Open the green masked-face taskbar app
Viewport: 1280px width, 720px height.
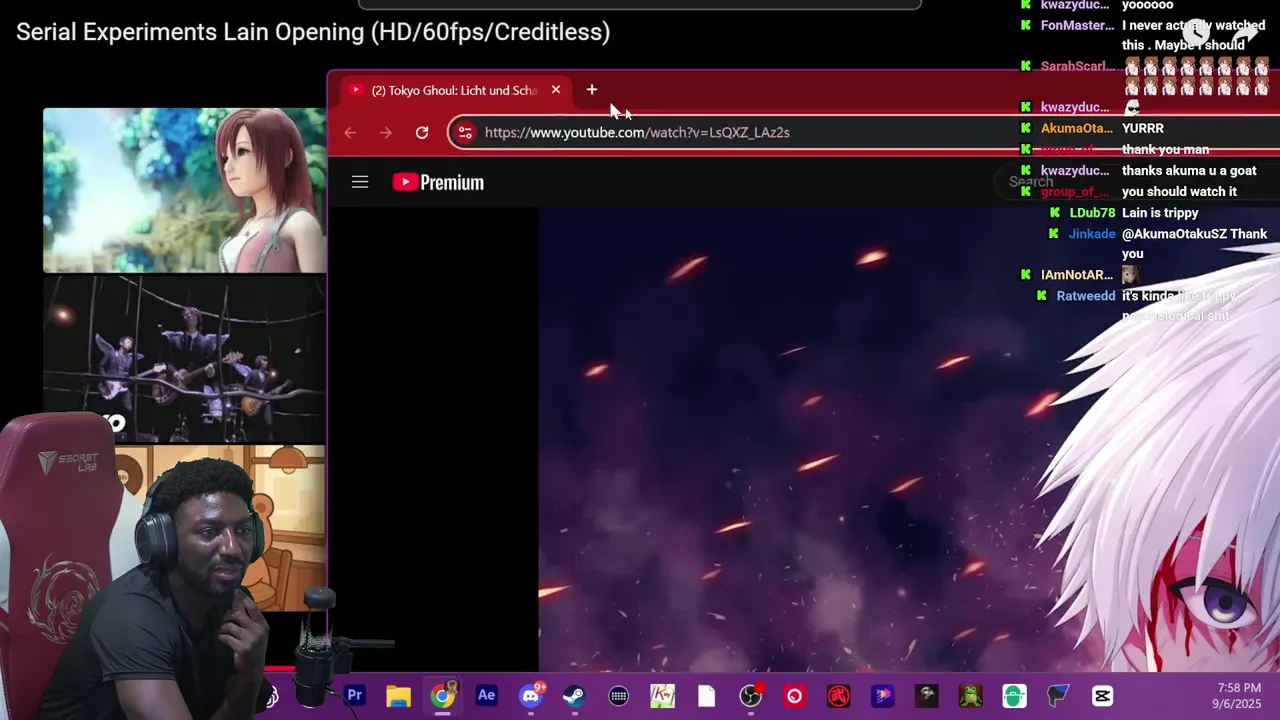click(x=1014, y=696)
